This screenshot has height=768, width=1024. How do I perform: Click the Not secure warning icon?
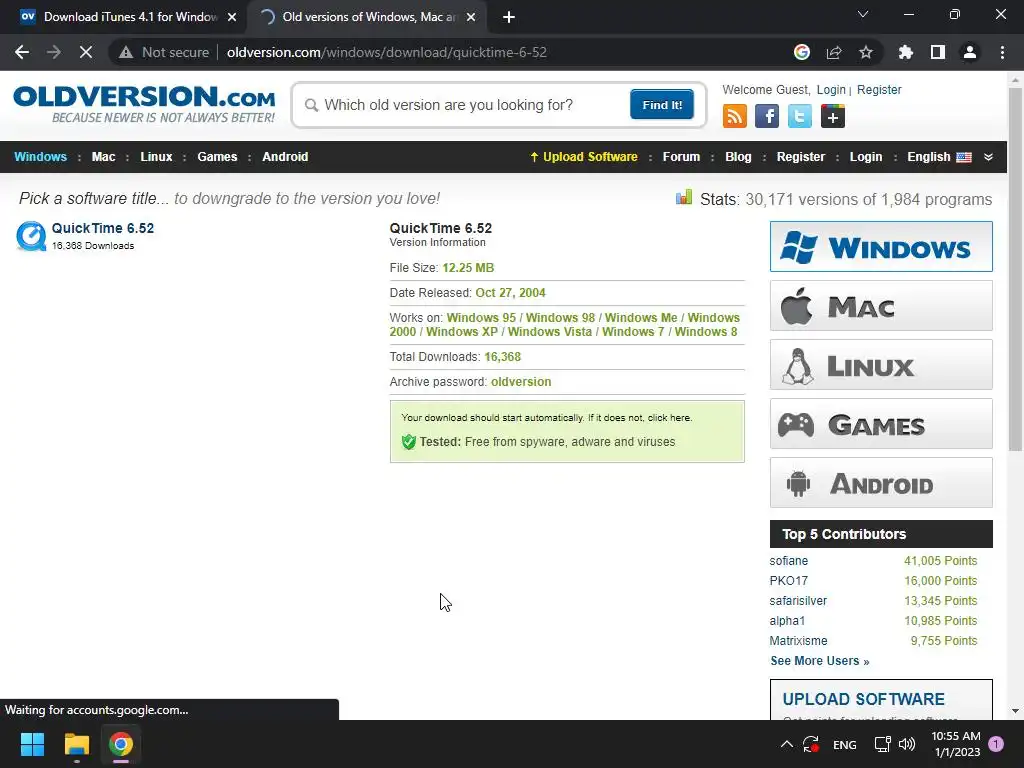[x=126, y=52]
